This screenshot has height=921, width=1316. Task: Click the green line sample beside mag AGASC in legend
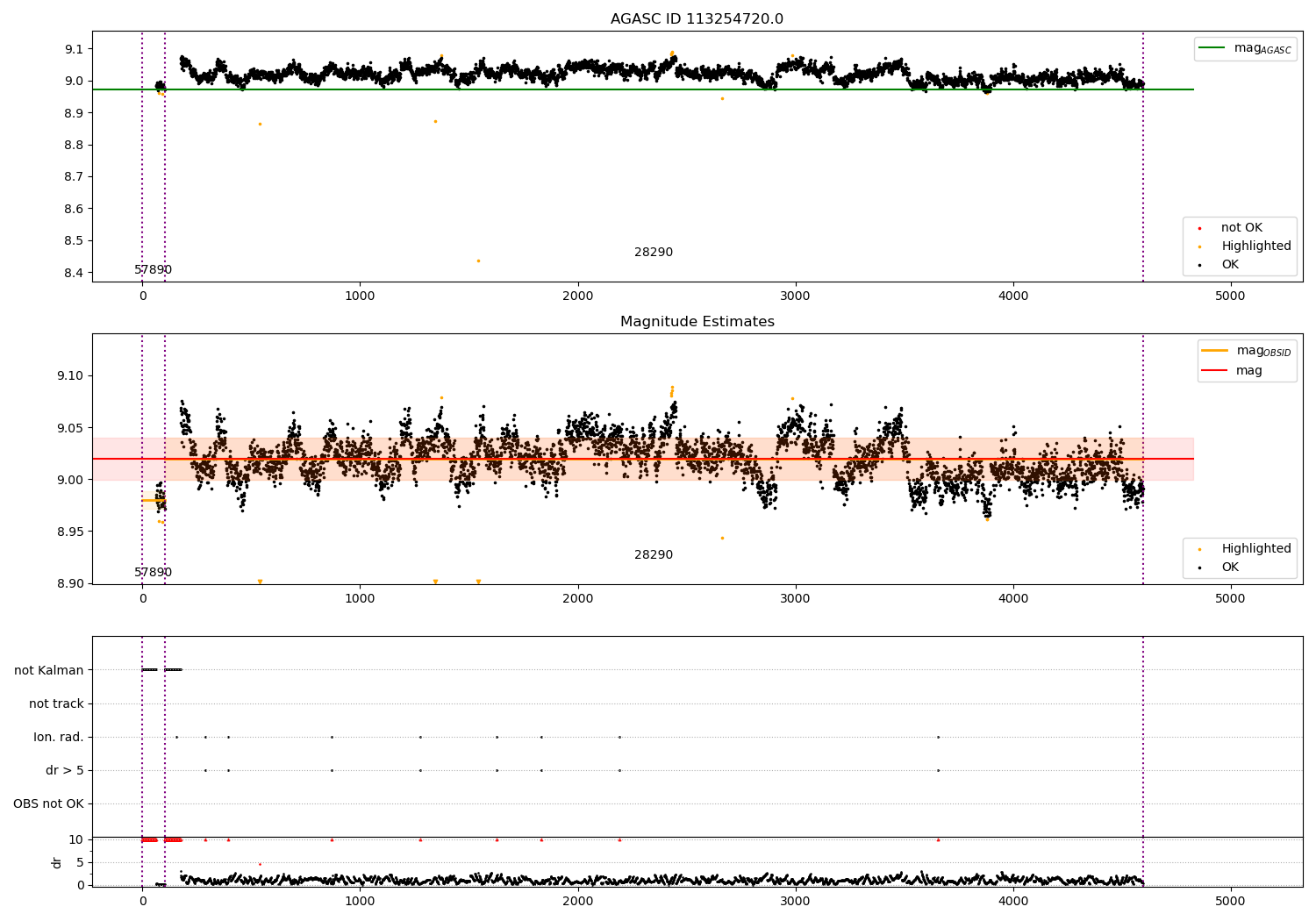[1212, 48]
